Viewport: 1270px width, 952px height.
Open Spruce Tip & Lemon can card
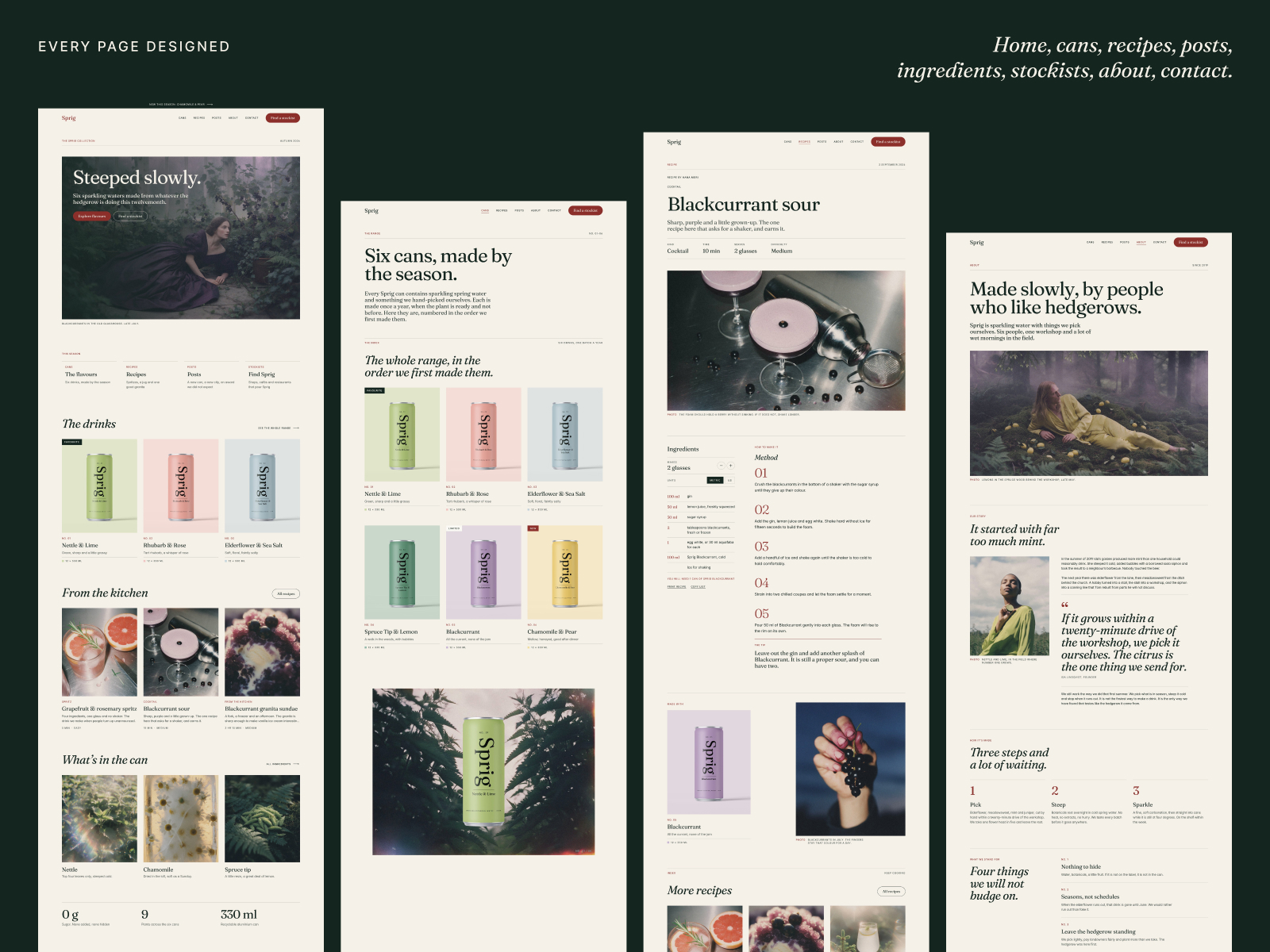(402, 587)
